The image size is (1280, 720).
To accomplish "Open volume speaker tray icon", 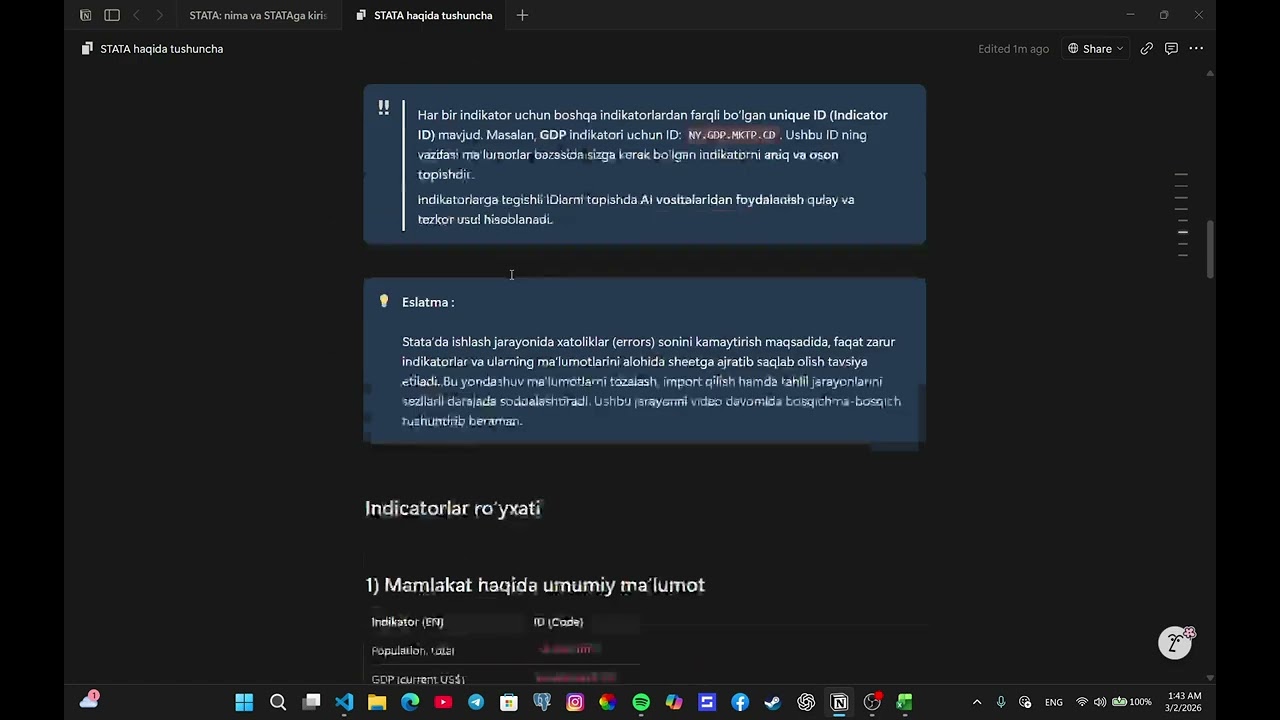I will tap(1100, 702).
